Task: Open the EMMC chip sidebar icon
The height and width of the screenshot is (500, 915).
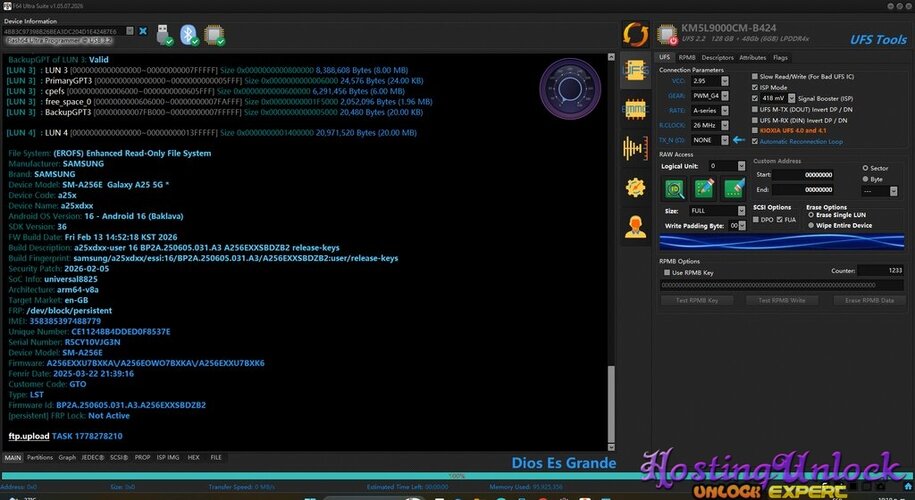Action: [x=635, y=109]
